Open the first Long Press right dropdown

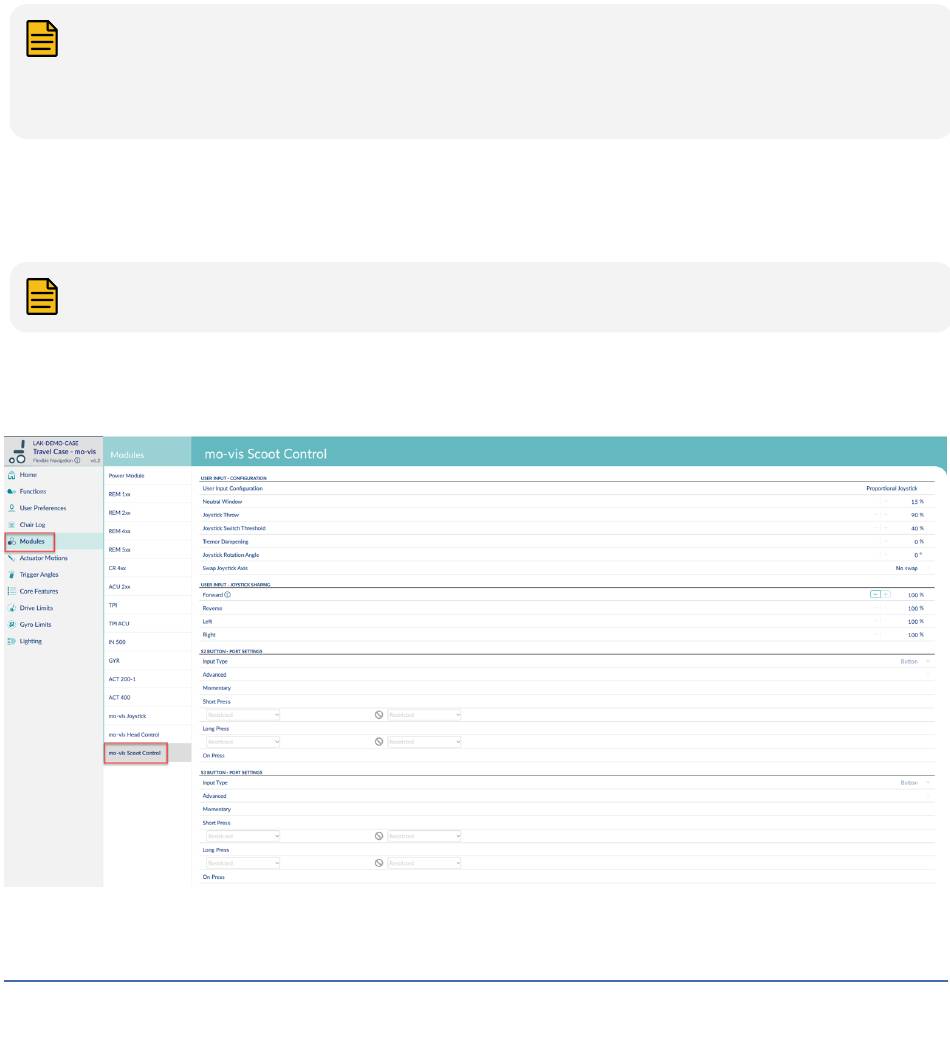coord(424,742)
